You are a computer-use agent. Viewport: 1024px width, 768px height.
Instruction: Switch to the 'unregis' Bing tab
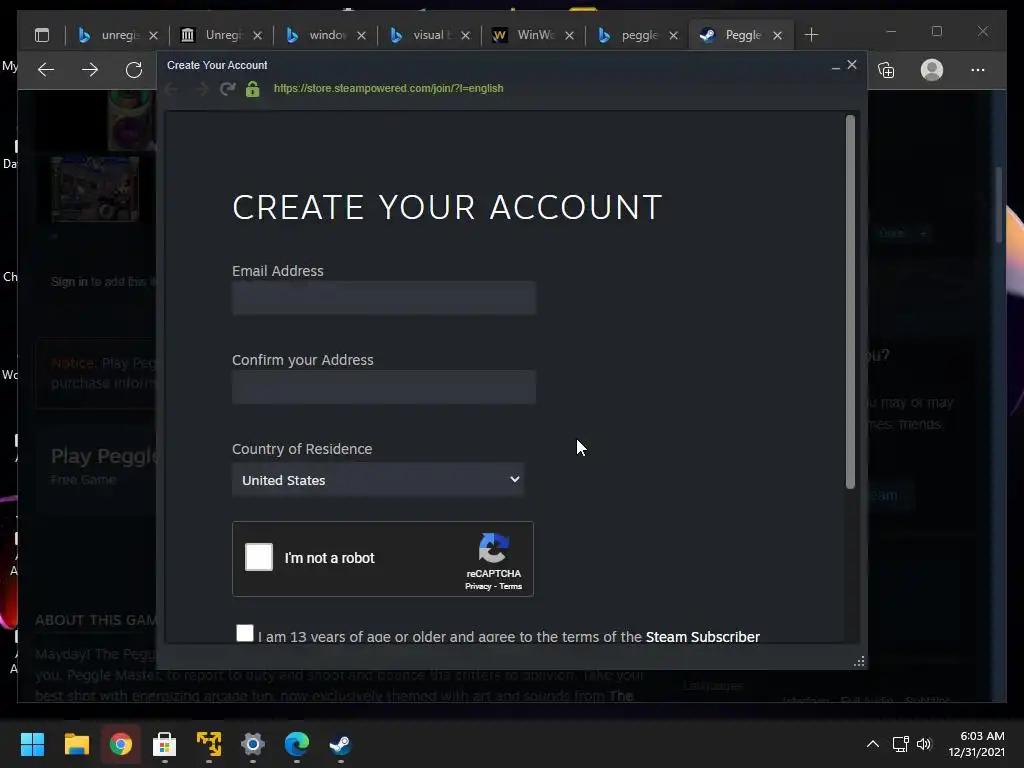(x=108, y=35)
